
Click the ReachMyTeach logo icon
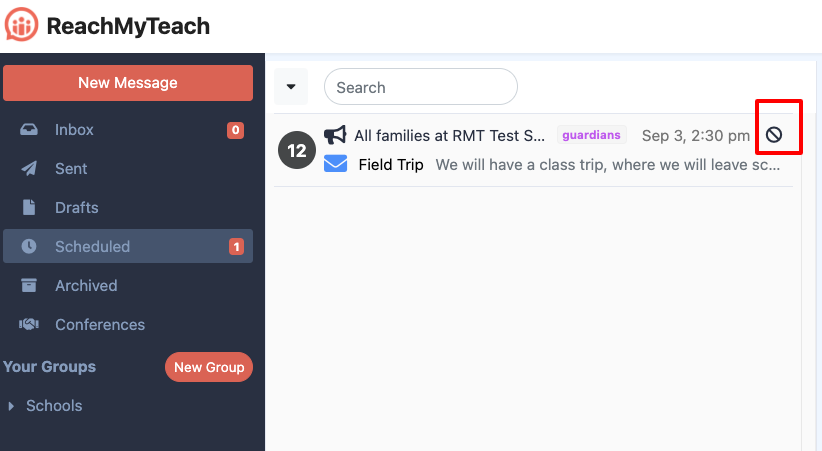click(21, 26)
